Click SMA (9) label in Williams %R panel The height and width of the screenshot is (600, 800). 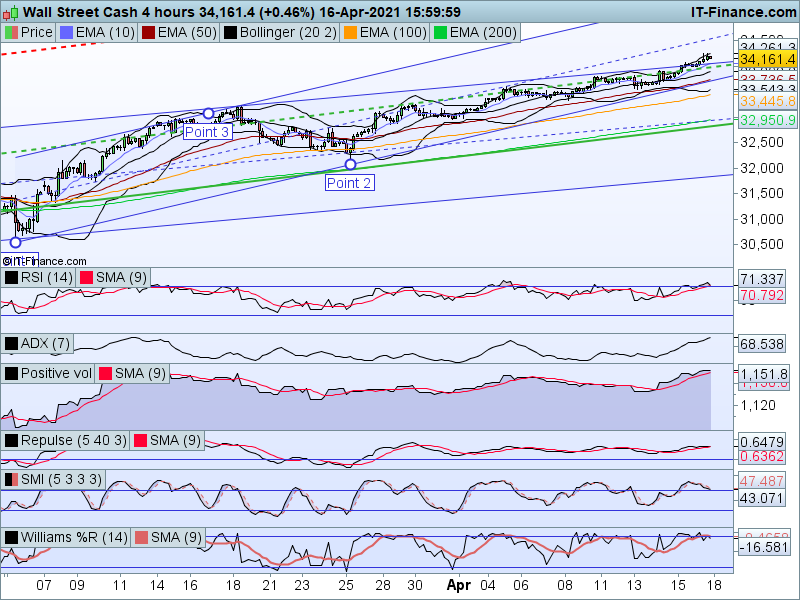[176, 538]
